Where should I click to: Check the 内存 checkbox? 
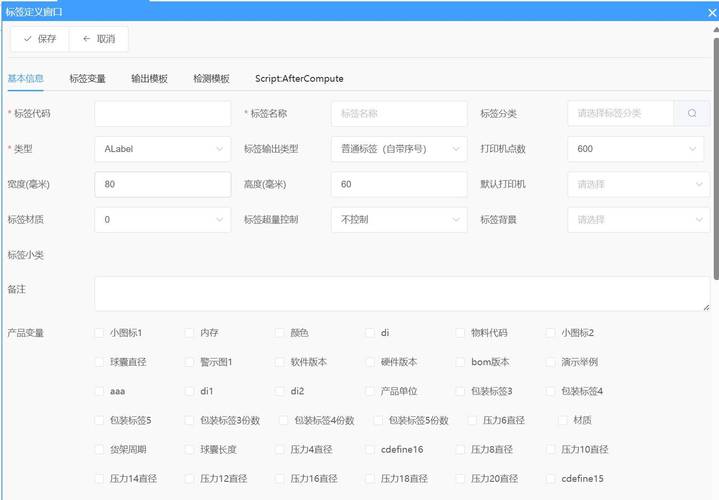189,333
